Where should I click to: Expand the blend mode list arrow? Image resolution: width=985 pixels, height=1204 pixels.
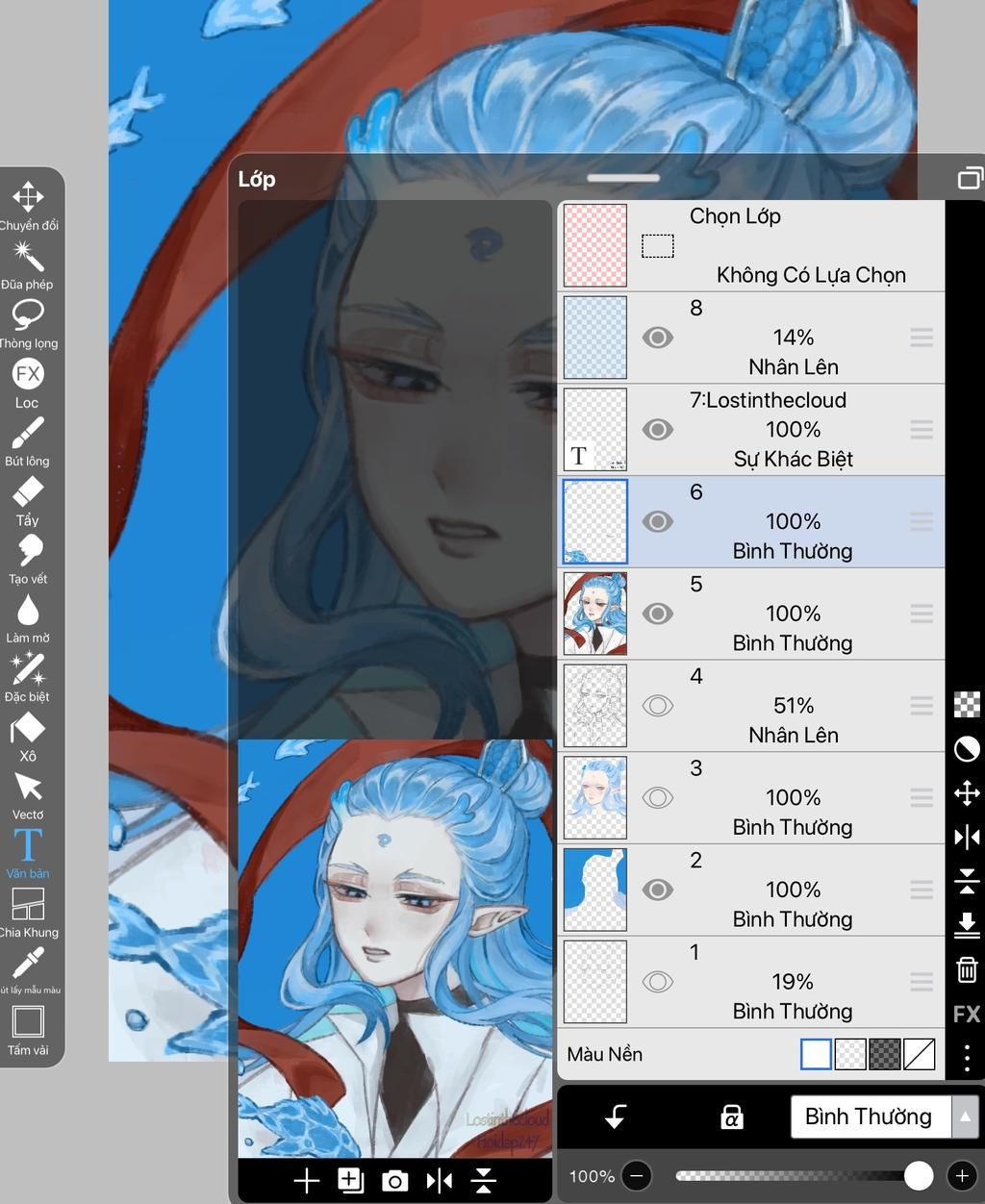964,1116
